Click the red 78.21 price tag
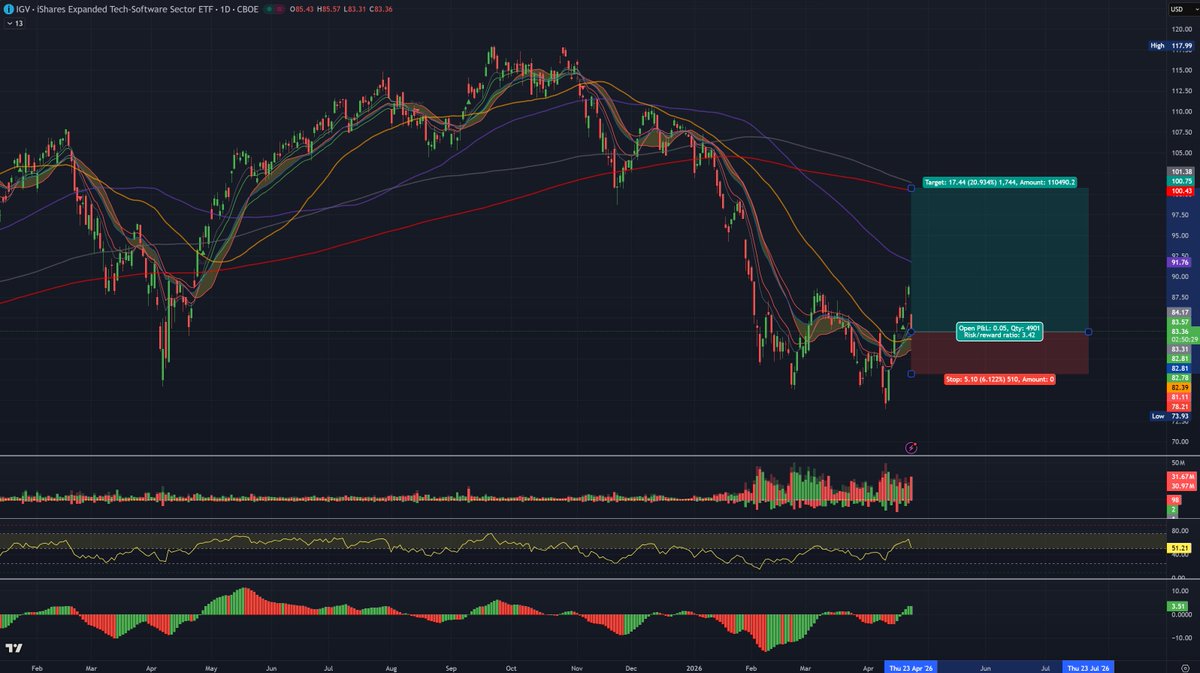This screenshot has height=673, width=1200. pyautogui.click(x=1178, y=406)
